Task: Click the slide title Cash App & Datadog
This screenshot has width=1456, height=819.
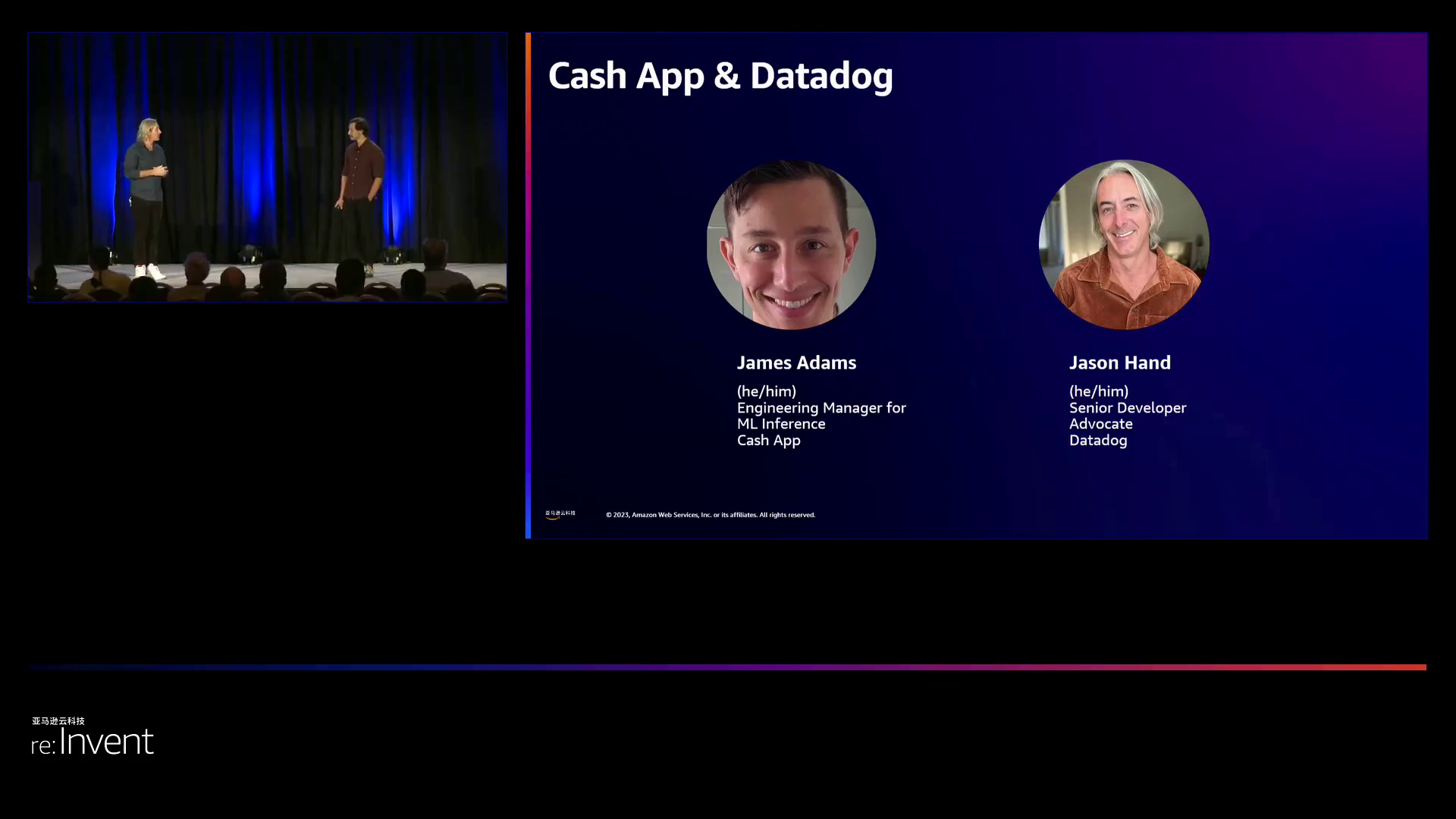Action: point(720,76)
